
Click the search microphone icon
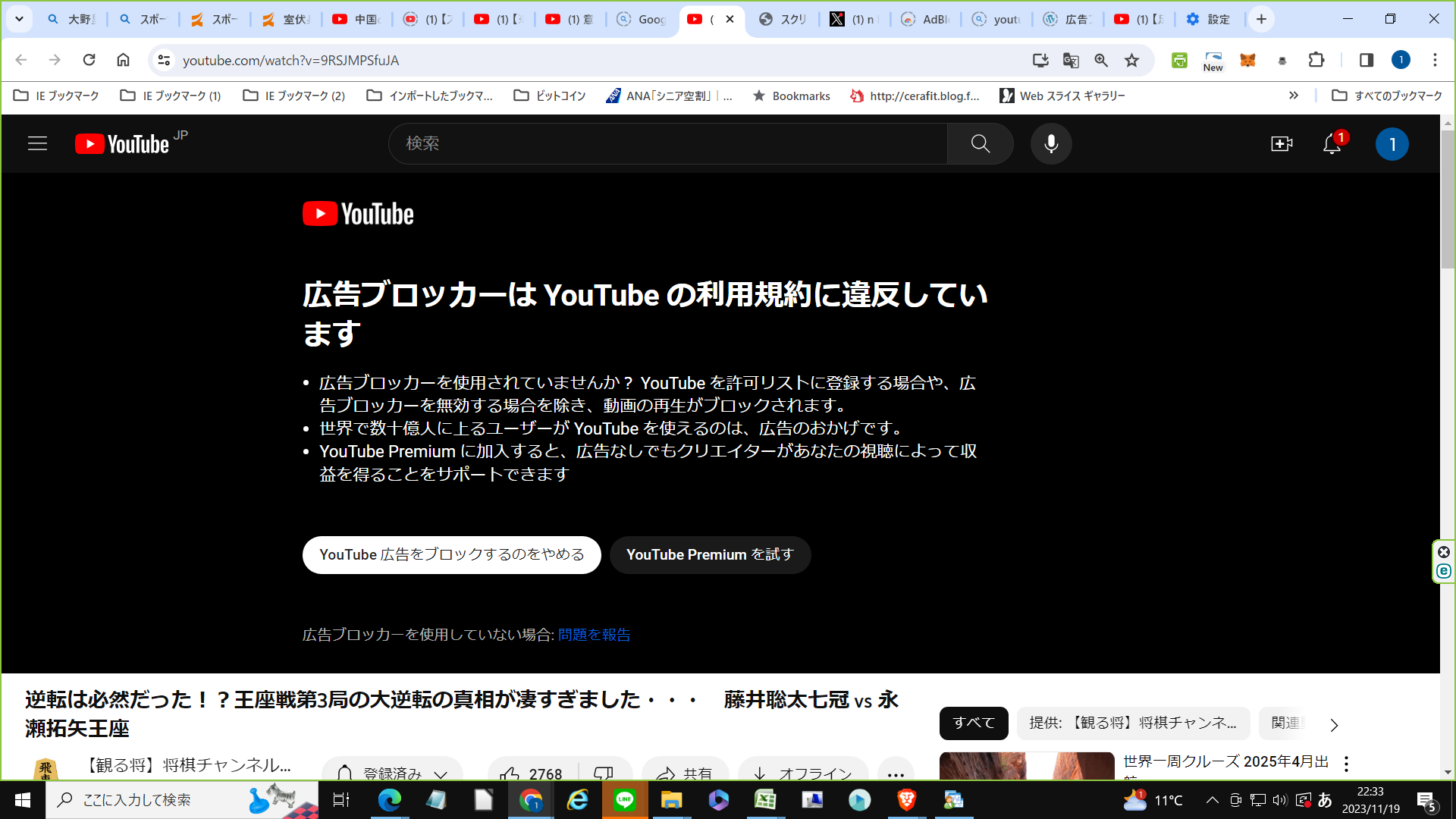[x=1052, y=143]
